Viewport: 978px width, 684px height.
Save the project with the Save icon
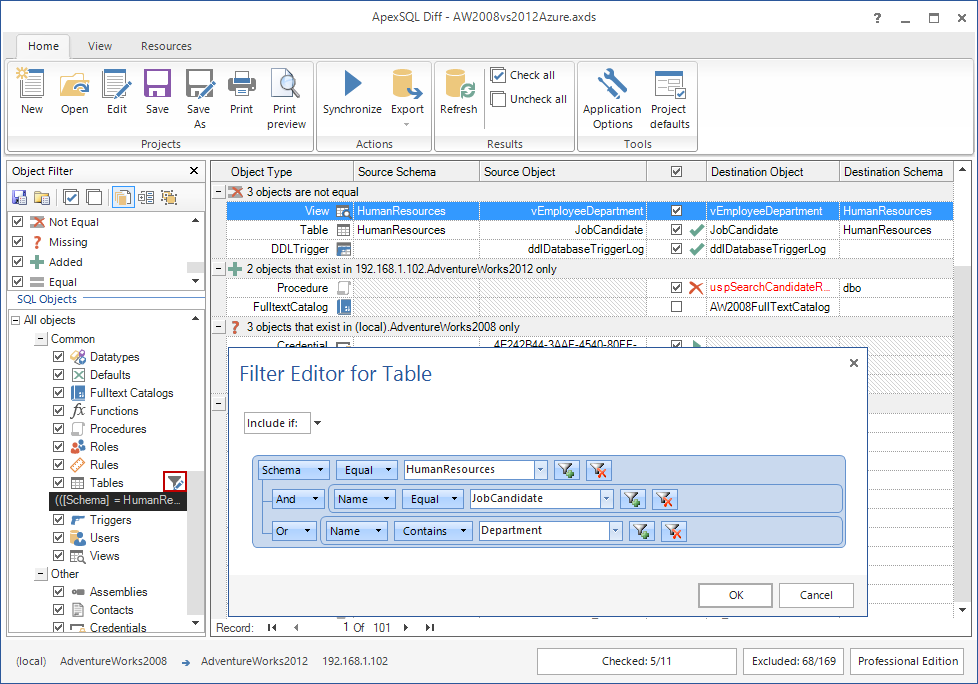pyautogui.click(x=157, y=84)
